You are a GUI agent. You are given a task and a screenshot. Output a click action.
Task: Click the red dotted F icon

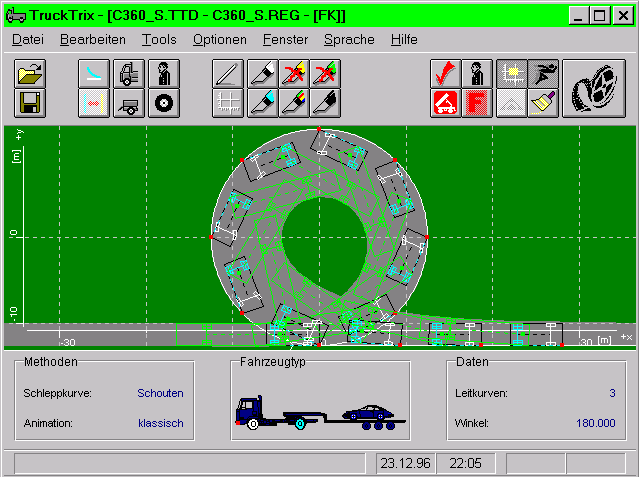tap(477, 103)
